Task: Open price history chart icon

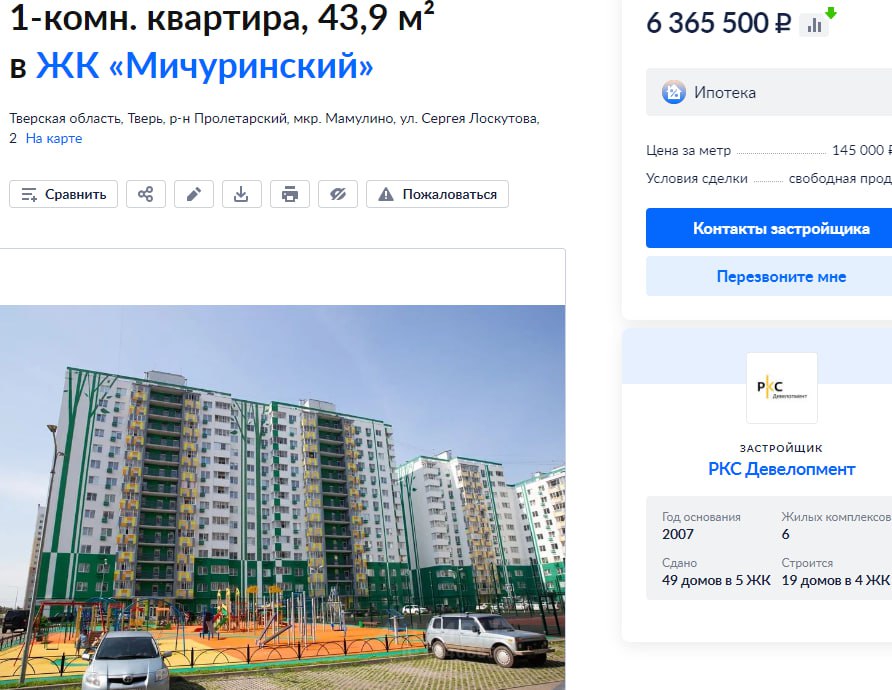Action: (x=814, y=25)
